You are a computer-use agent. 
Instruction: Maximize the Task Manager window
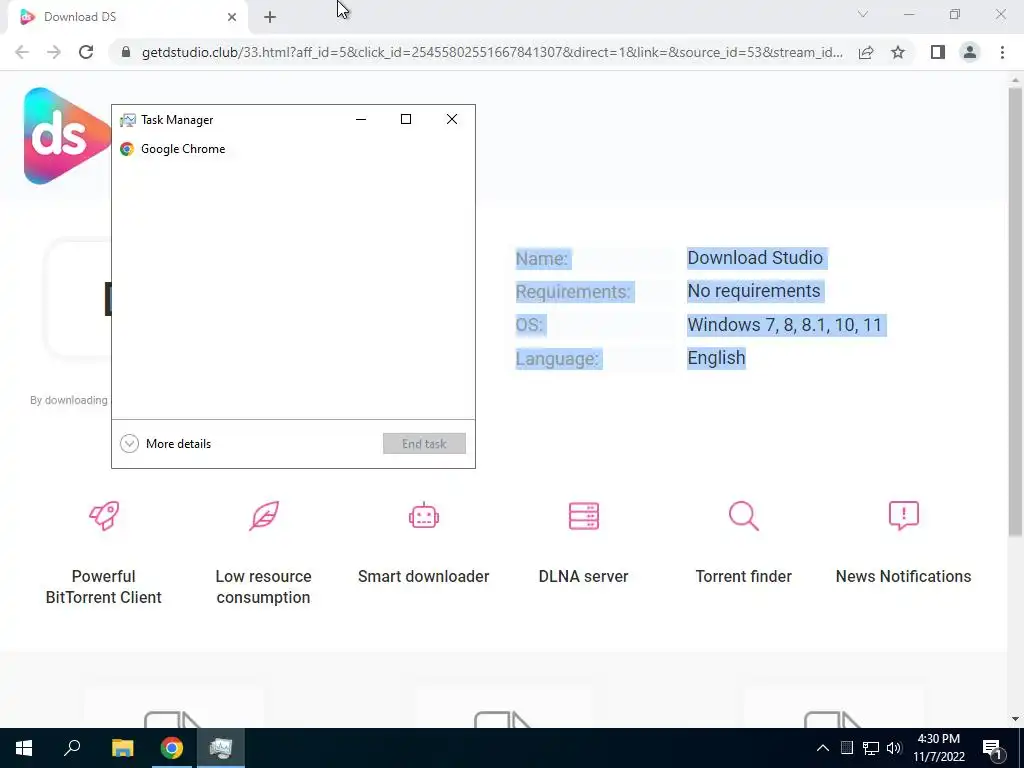pos(406,119)
